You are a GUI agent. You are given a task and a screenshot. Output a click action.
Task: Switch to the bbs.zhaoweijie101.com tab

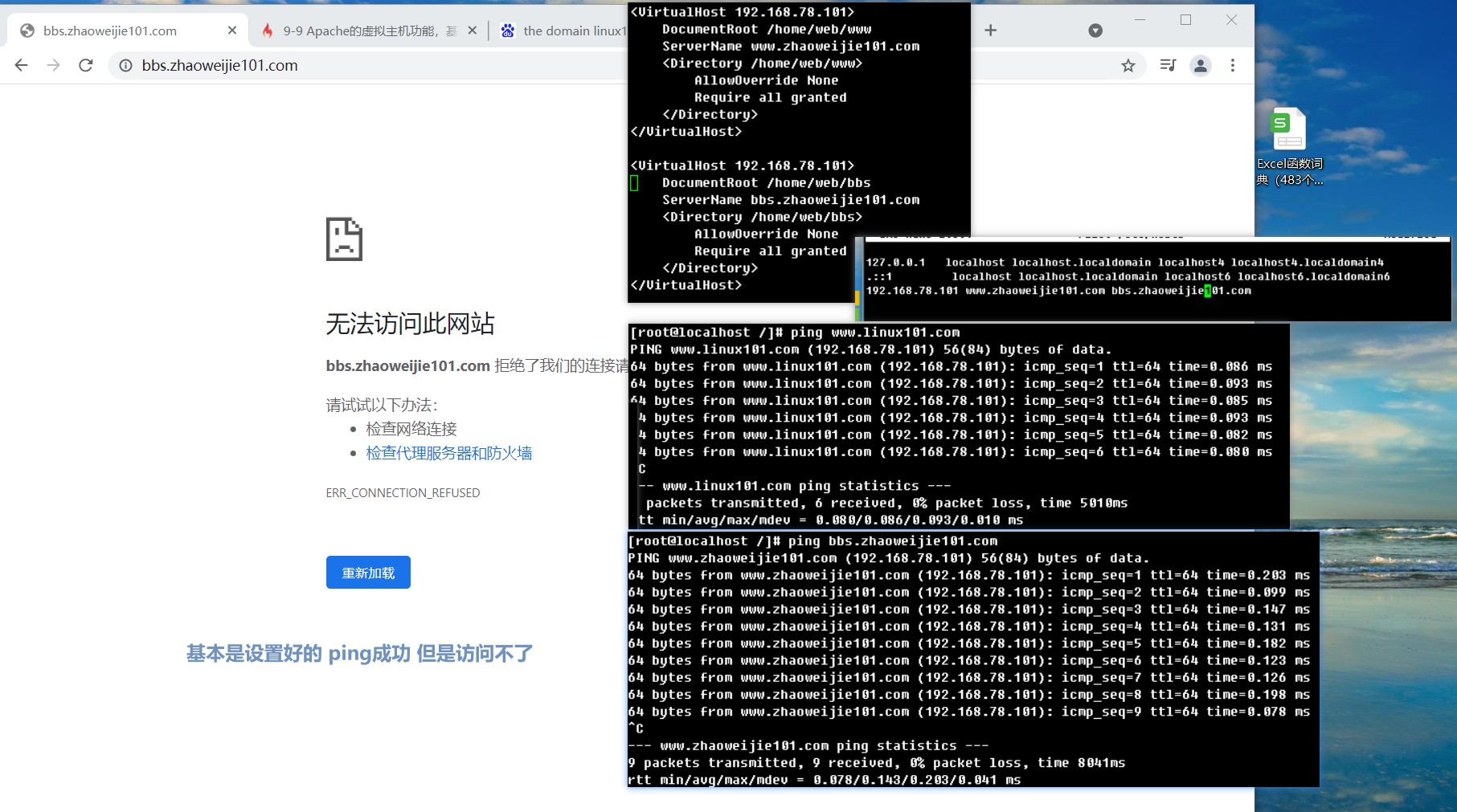click(x=129, y=31)
